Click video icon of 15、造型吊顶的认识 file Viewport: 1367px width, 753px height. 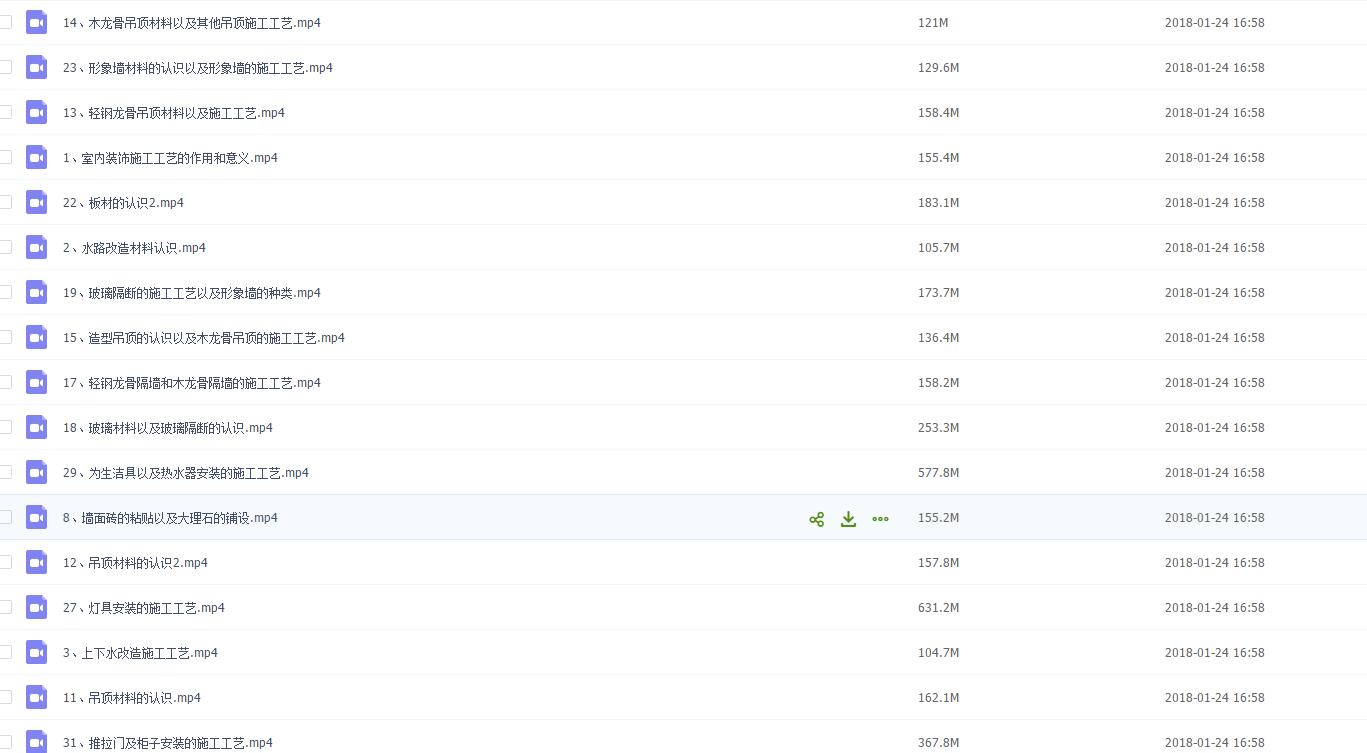[x=37, y=337]
